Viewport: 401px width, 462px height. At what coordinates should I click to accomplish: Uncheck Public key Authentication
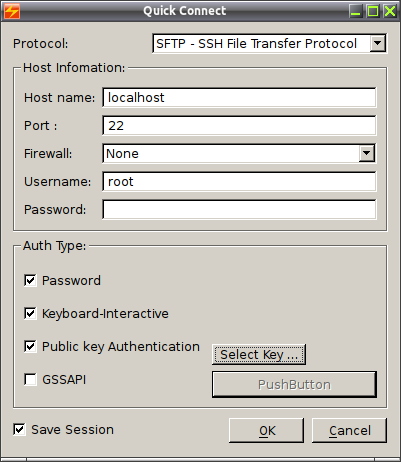click(30, 346)
